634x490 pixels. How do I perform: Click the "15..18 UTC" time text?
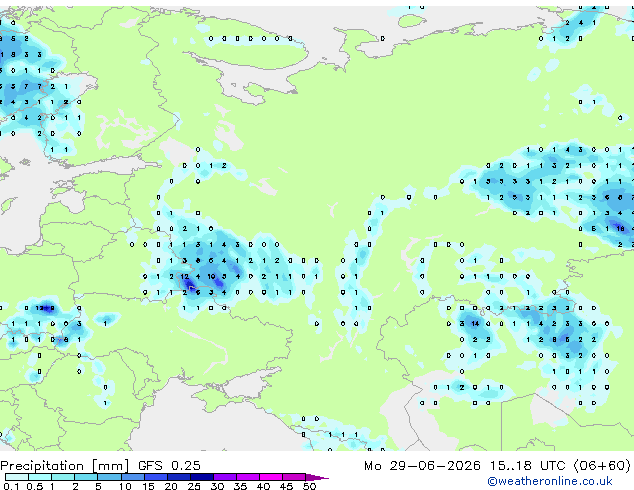point(527,466)
